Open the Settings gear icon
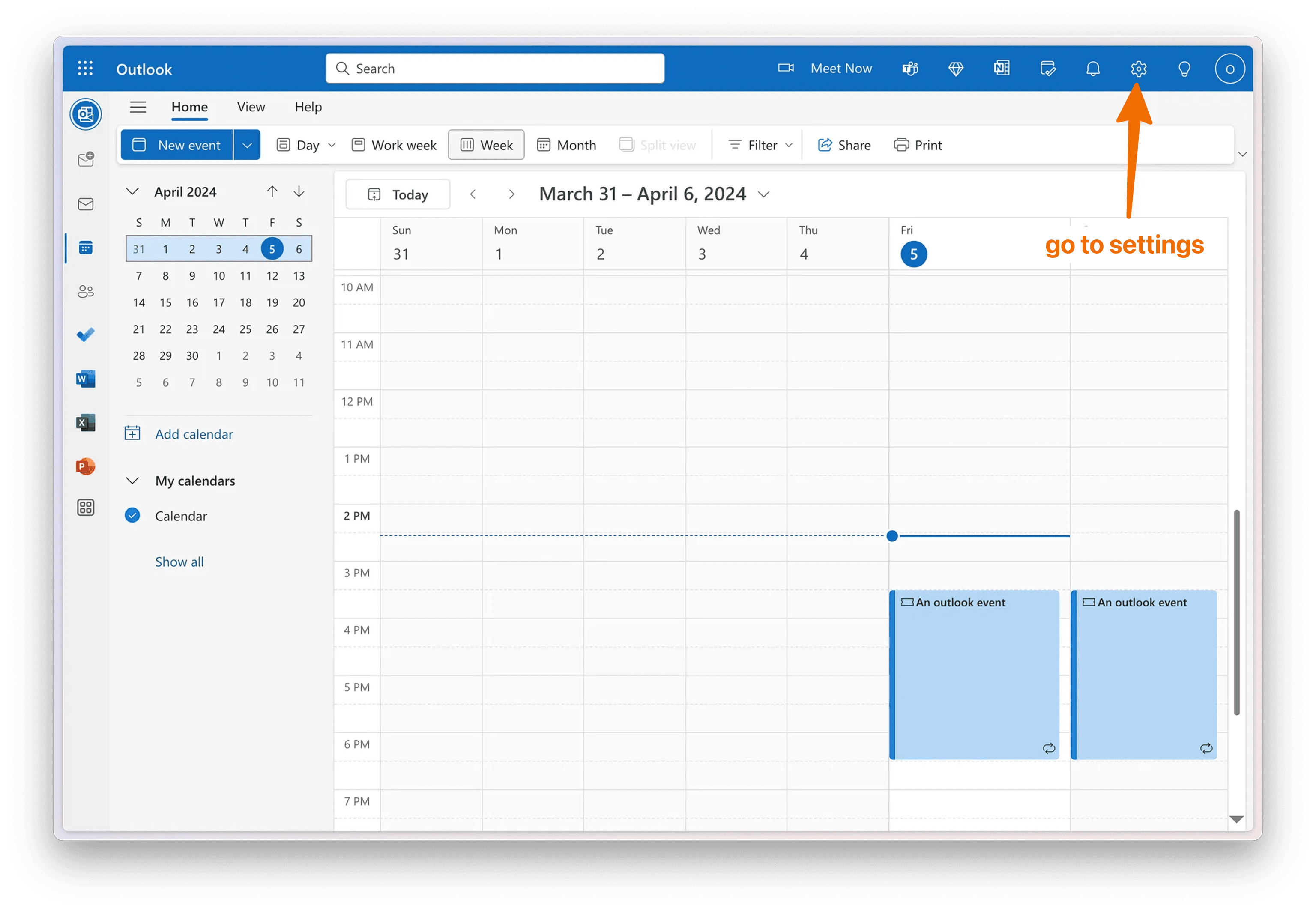Viewport: 1316px width, 911px height. tap(1138, 69)
